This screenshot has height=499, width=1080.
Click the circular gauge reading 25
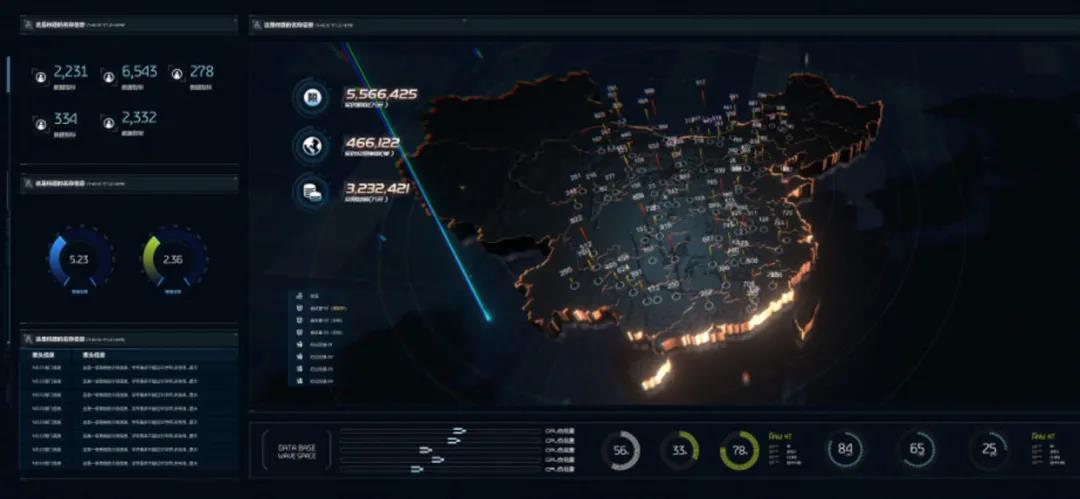coord(989,449)
